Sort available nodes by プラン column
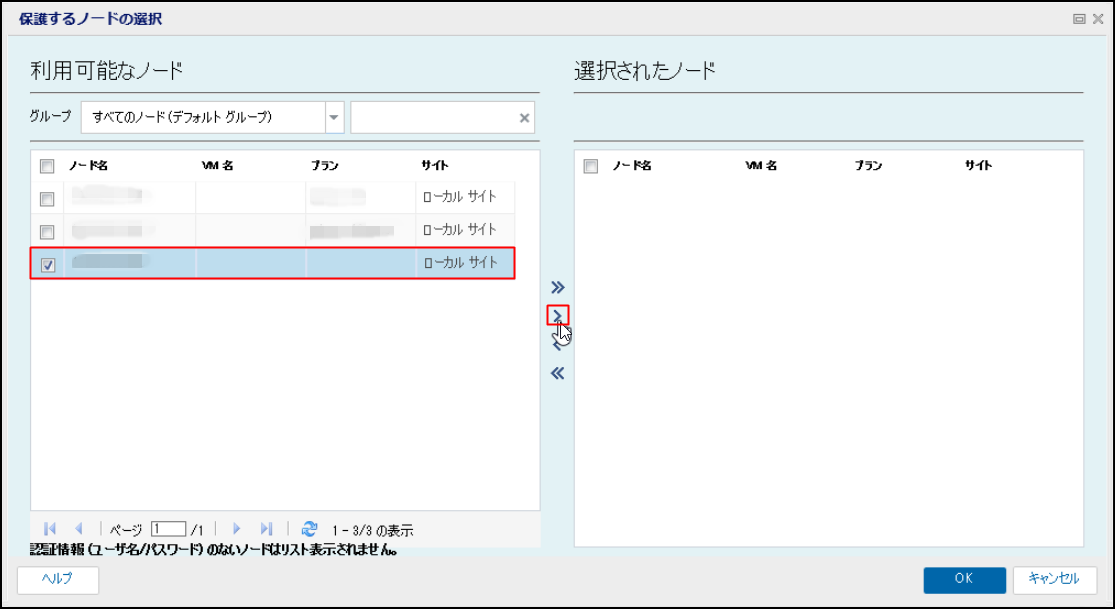This screenshot has width=1115, height=609. [324, 166]
